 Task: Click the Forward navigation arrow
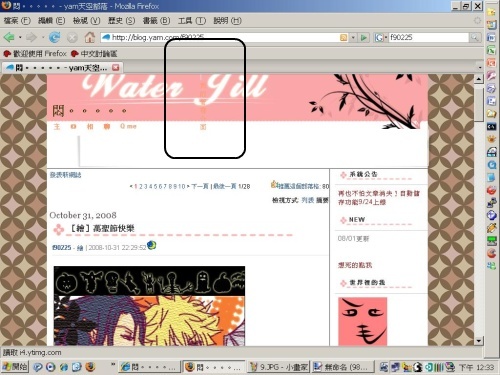[31, 37]
